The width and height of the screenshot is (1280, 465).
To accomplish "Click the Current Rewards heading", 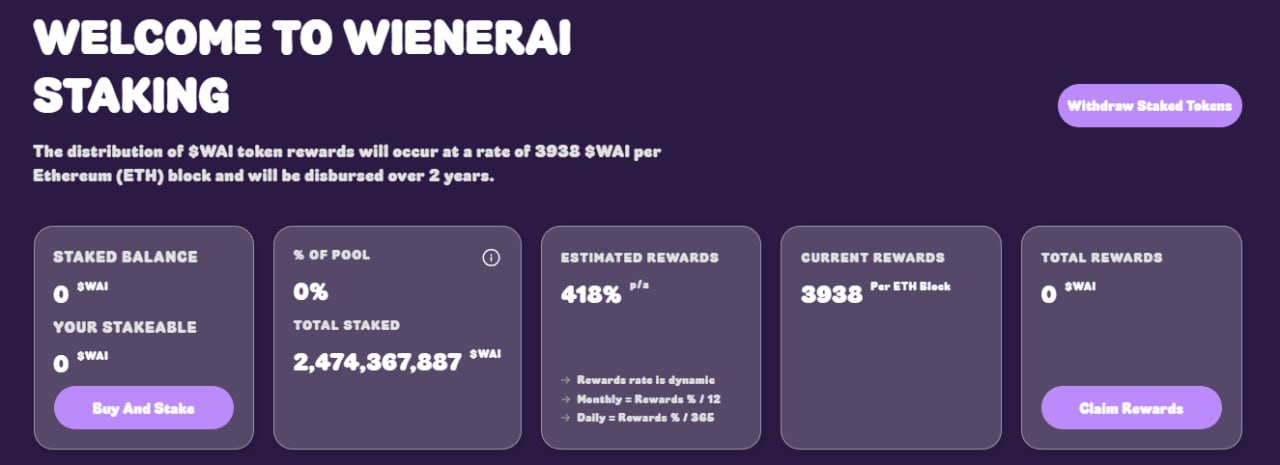I will tap(873, 257).
